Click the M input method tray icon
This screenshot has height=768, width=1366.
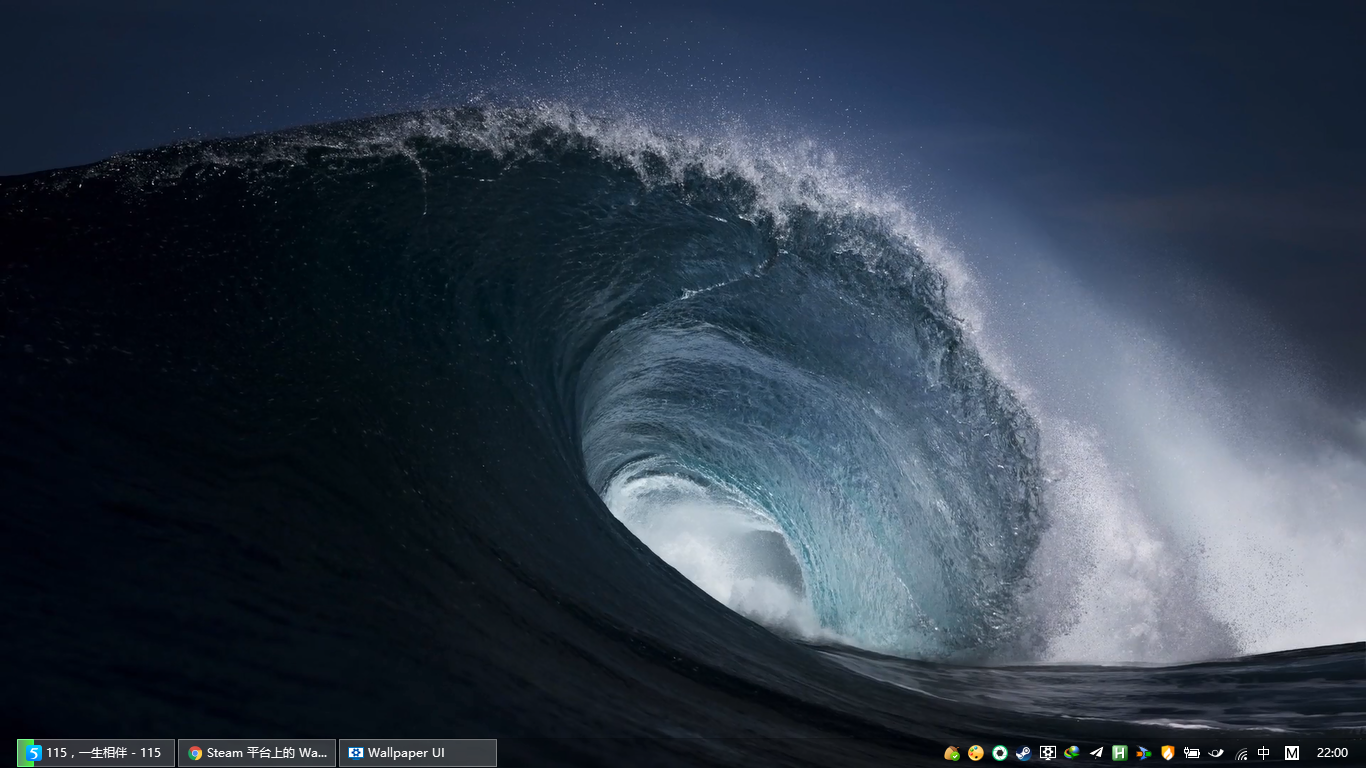[1292, 753]
